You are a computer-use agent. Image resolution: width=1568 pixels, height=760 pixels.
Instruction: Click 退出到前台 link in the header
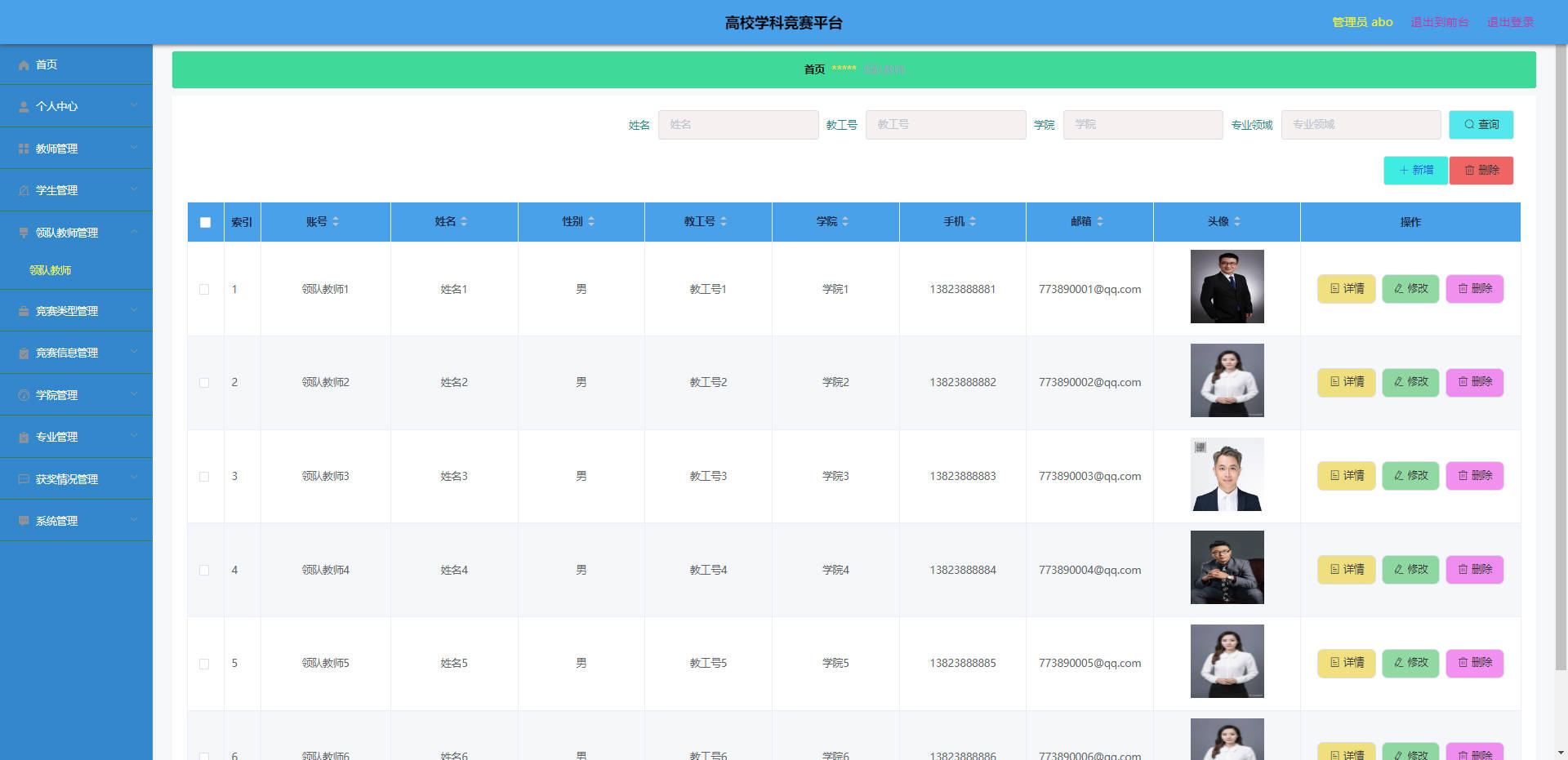1440,22
